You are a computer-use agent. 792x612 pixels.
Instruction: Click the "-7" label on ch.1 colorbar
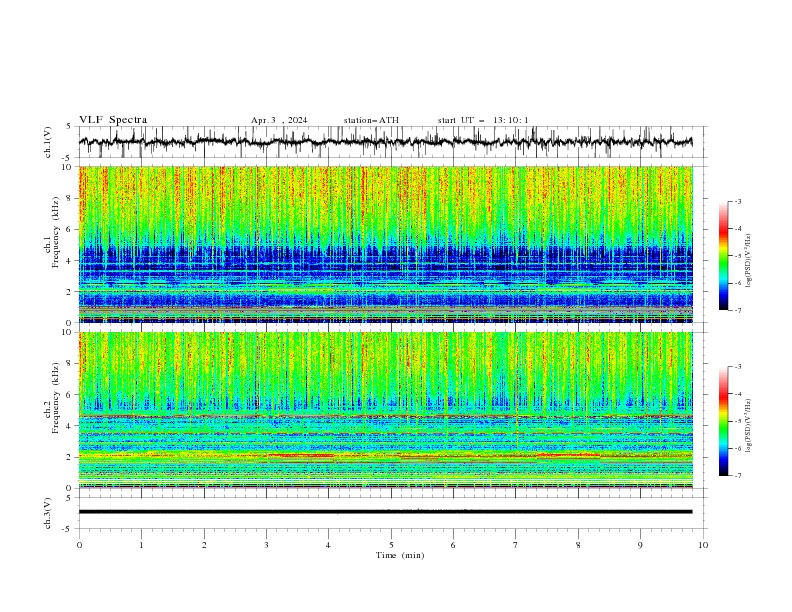738,310
